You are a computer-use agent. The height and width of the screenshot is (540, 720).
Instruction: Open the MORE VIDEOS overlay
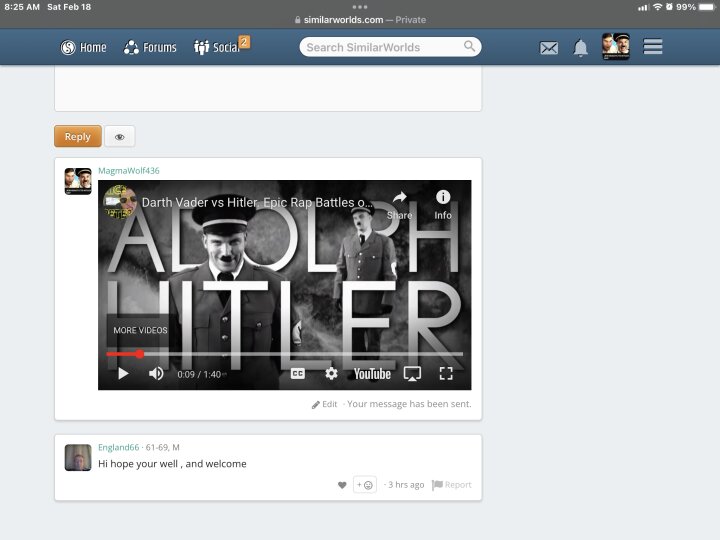coord(140,330)
